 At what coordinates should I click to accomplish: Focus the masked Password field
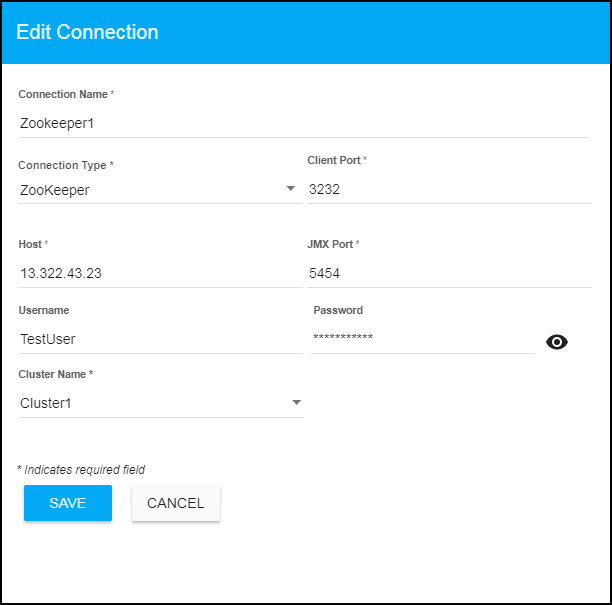pos(422,339)
